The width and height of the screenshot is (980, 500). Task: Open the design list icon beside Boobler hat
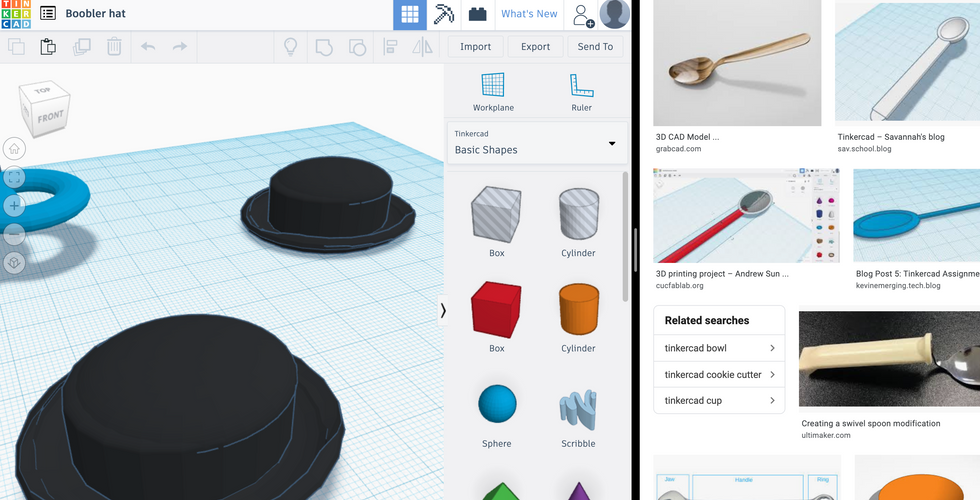[48, 13]
